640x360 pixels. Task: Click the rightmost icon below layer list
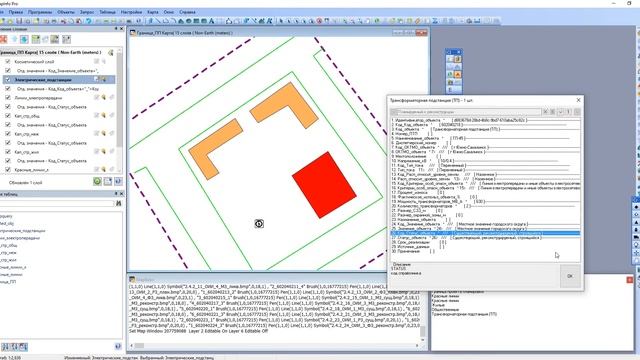(118, 181)
